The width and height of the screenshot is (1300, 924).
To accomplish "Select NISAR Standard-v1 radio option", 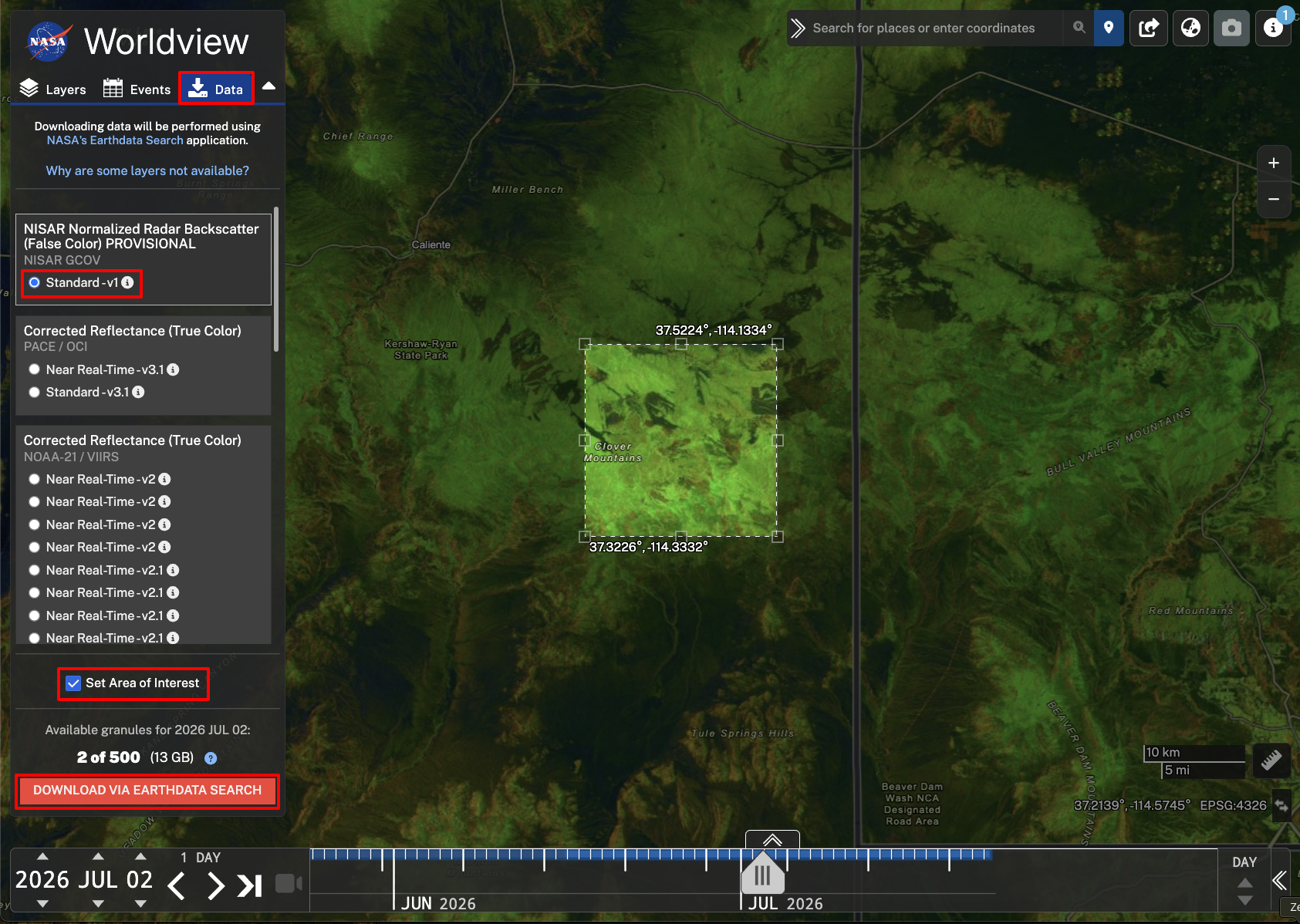I will 35,282.
